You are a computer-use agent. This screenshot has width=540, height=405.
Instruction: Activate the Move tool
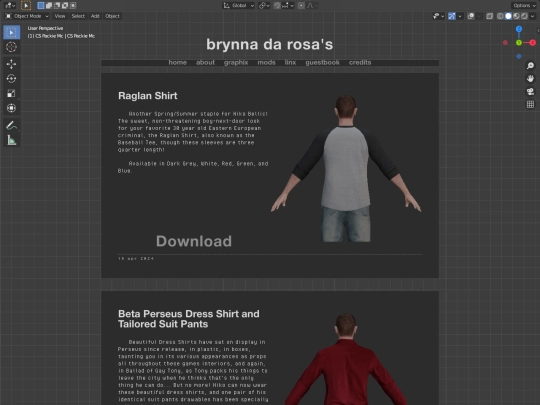(11, 64)
